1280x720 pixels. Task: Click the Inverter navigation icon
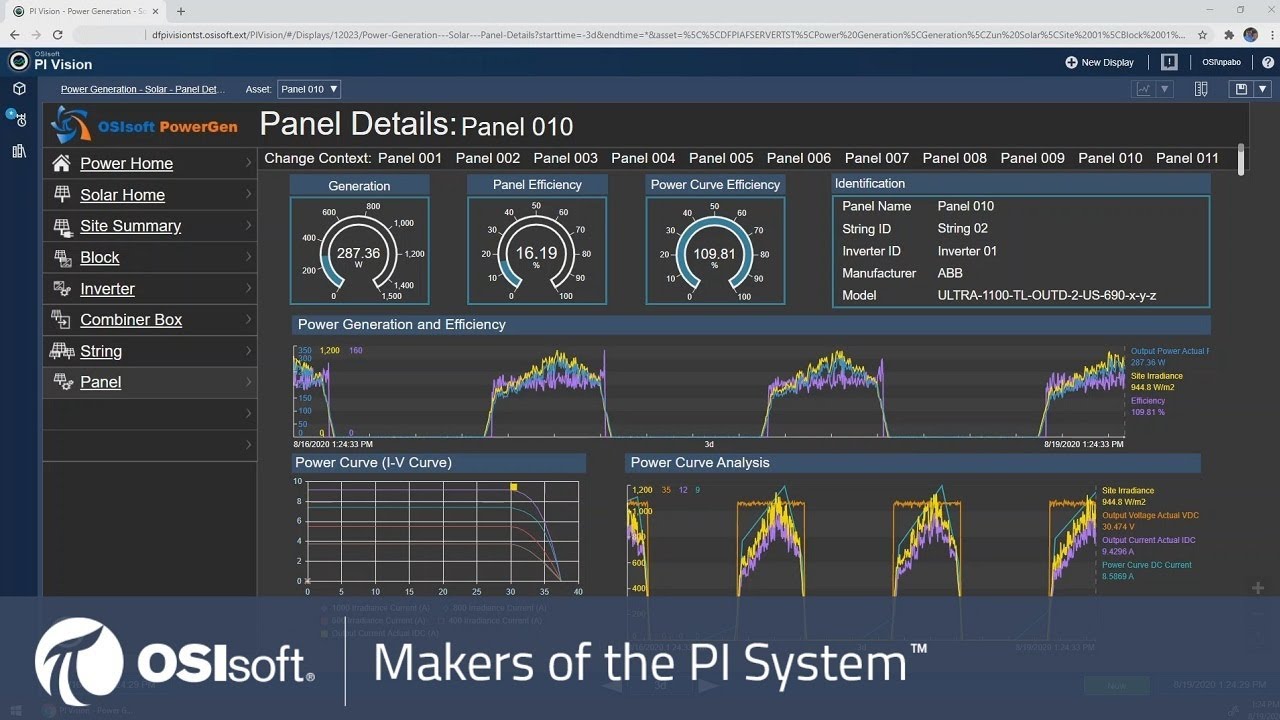click(62, 288)
